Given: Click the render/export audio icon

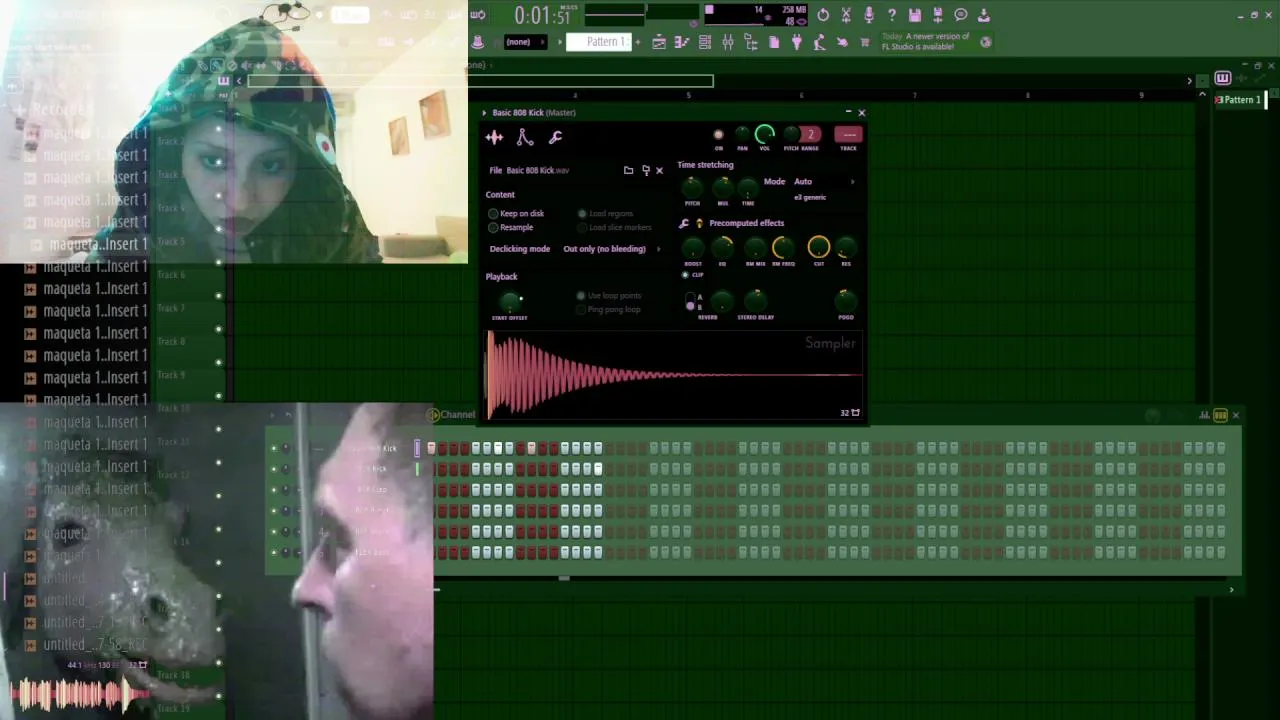Looking at the screenshot, I should pyautogui.click(x=938, y=15).
